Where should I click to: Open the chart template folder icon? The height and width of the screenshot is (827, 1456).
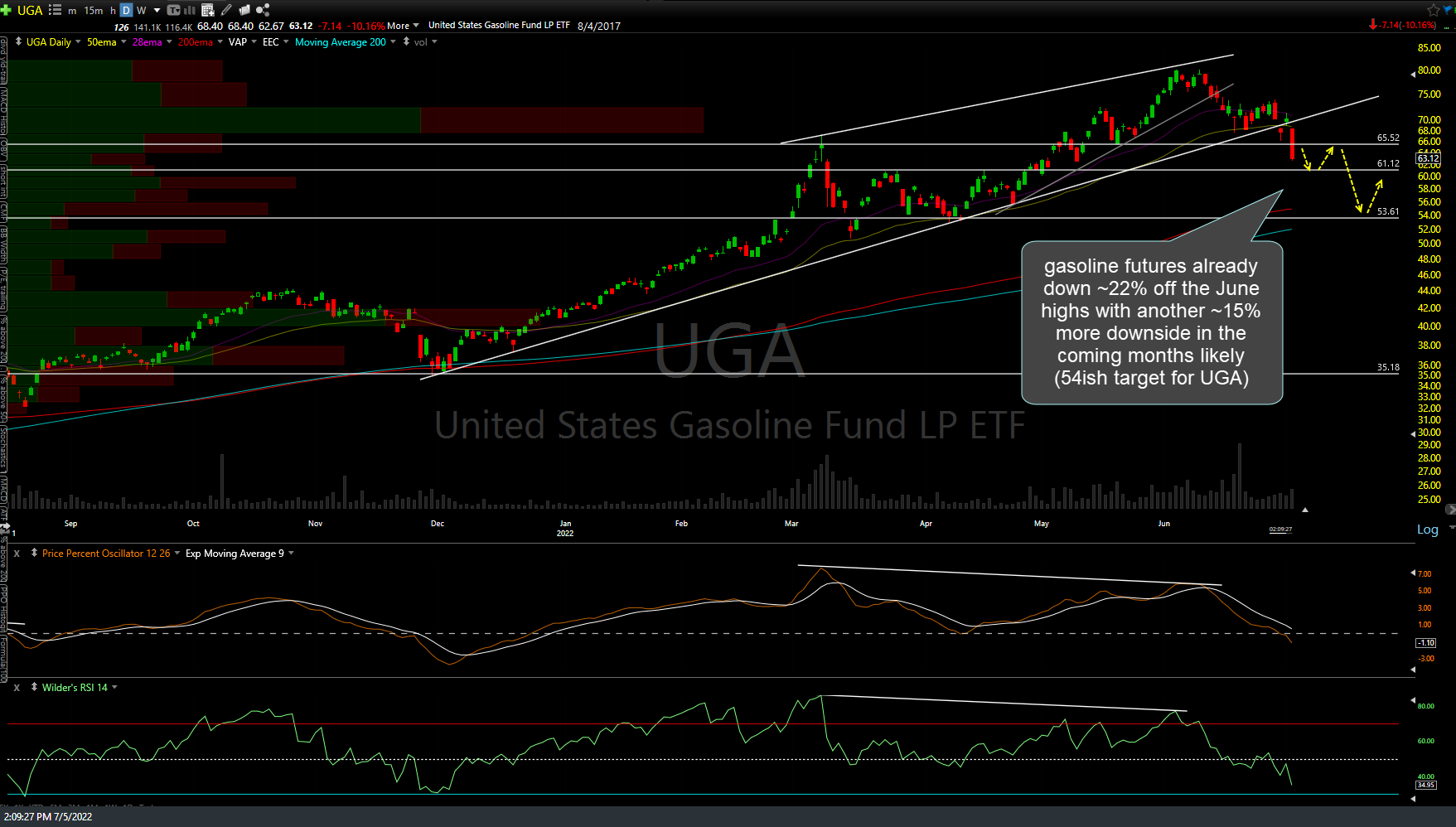pos(244,10)
